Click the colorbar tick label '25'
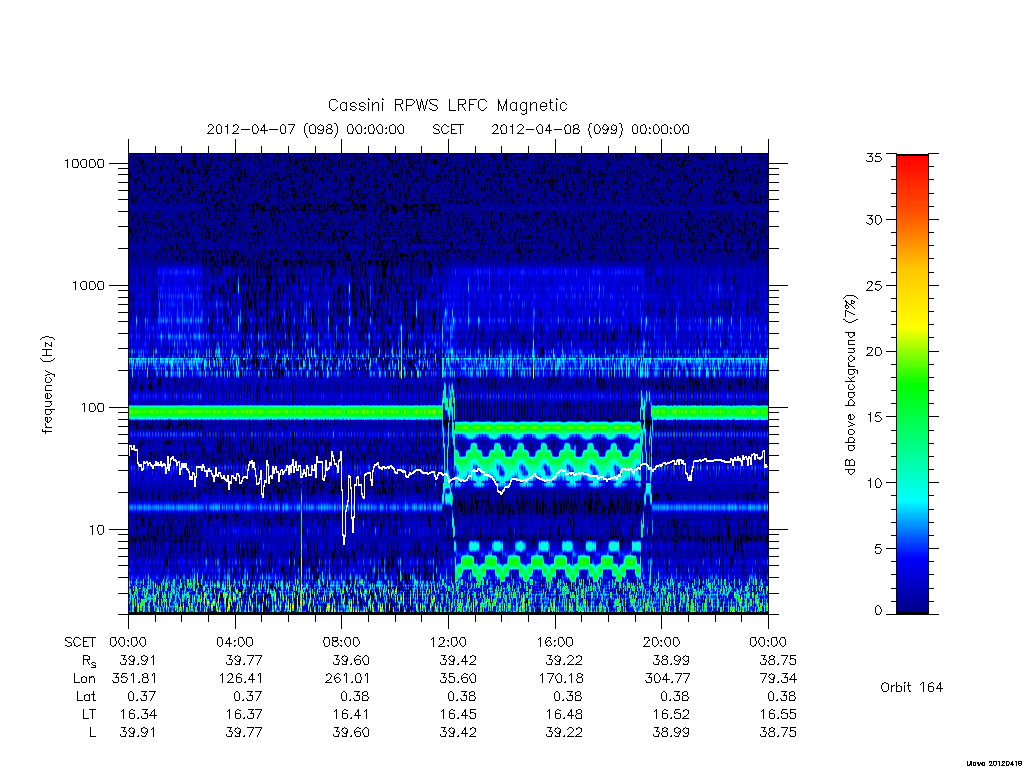Screen dimensions: 1024x768 pyautogui.click(x=873, y=285)
